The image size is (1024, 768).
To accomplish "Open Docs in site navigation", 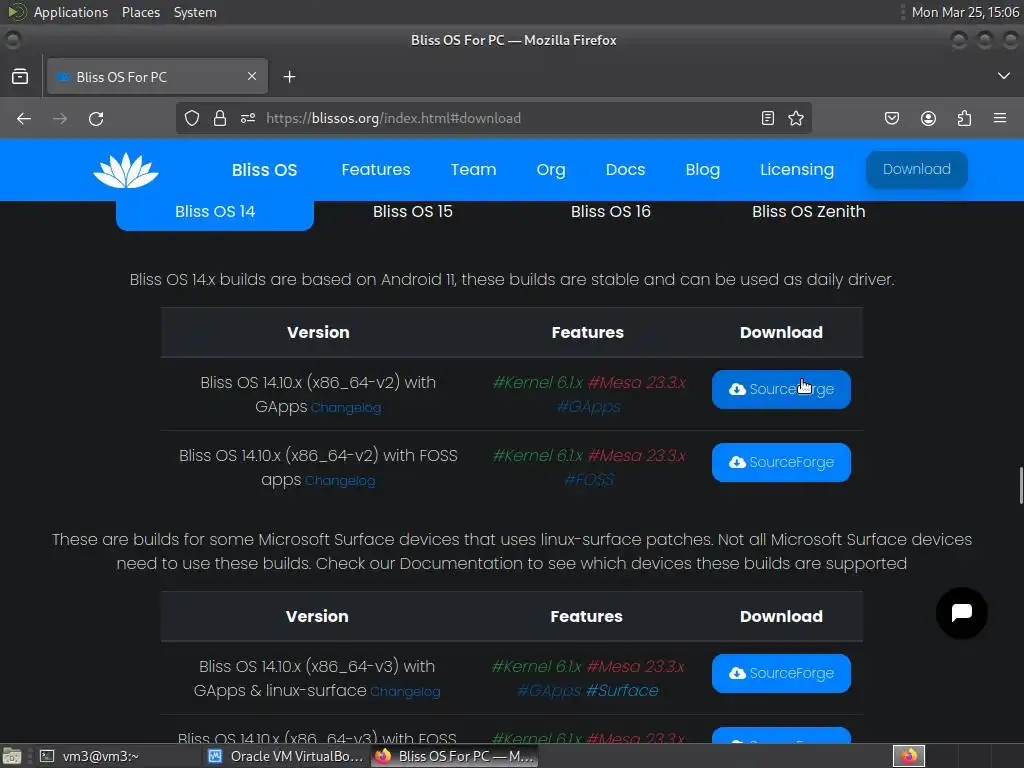I will tap(625, 170).
